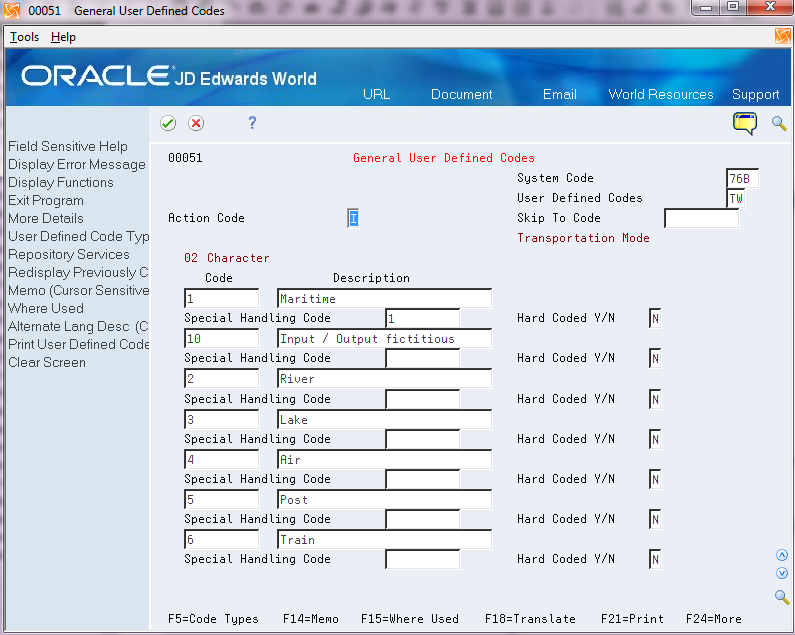Open the URL header tab
Screen dimensions: 795x635
coord(376,94)
